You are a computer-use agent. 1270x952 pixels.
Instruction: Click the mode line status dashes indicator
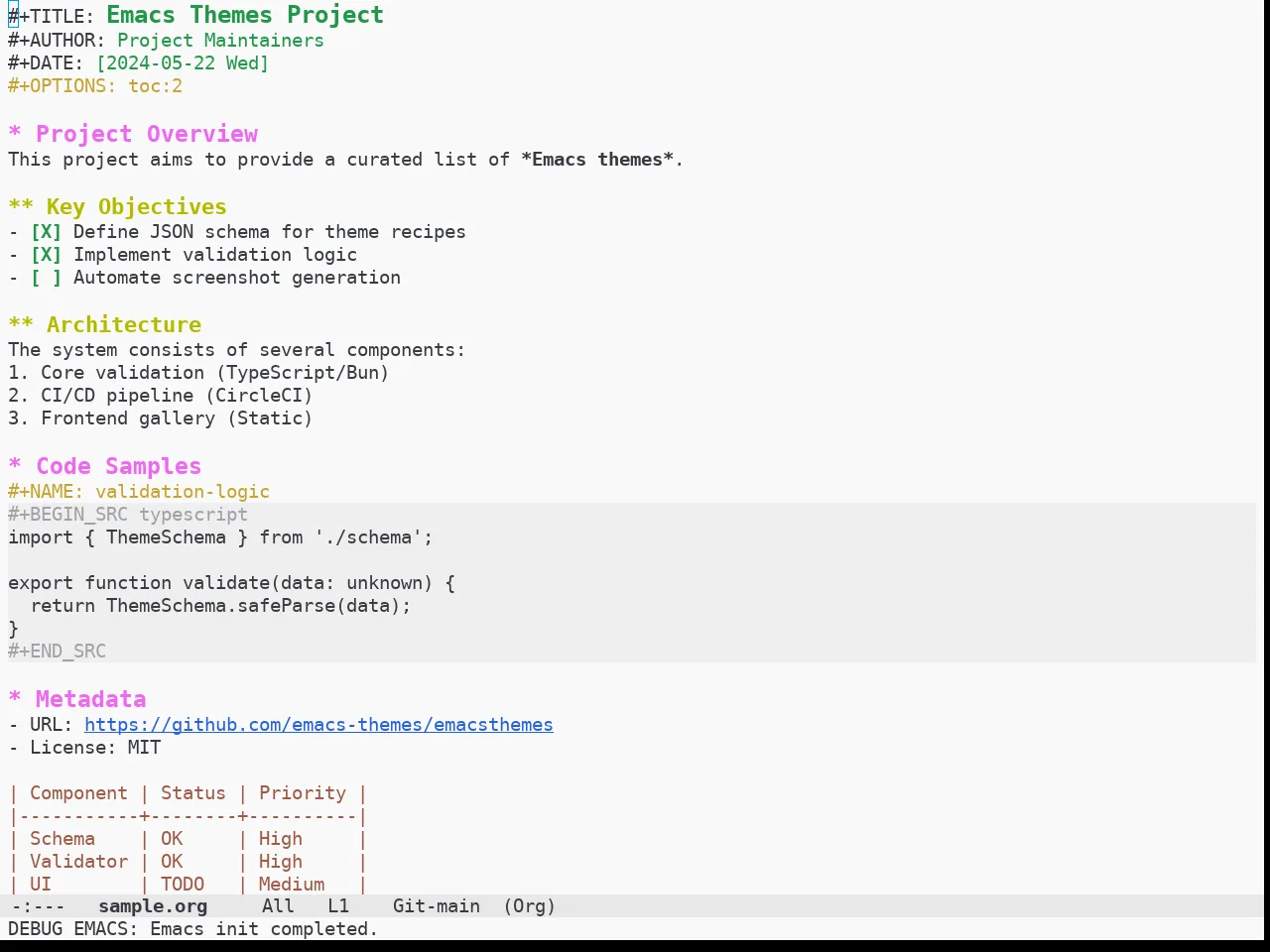click(37, 906)
